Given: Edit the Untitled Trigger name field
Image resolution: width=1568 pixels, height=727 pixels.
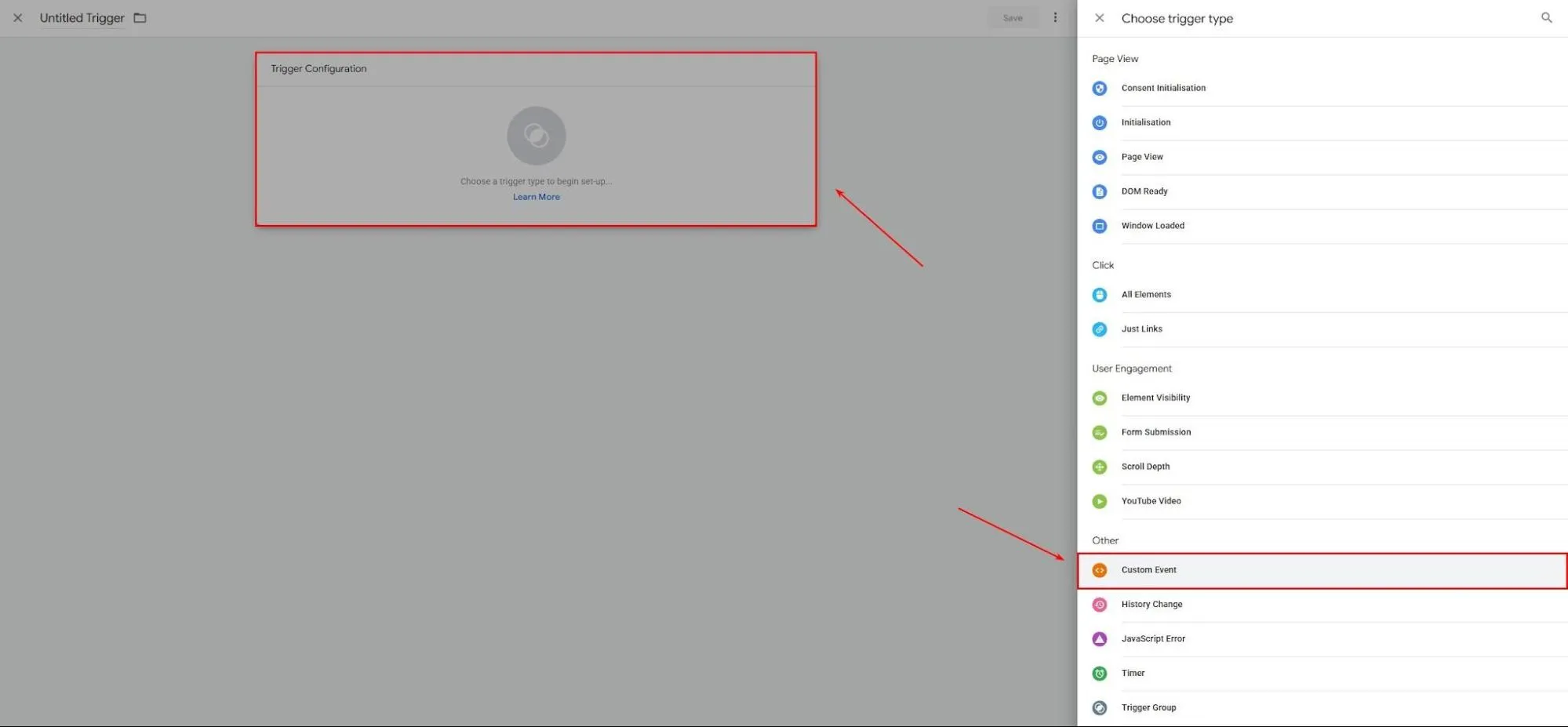Looking at the screenshot, I should (82, 18).
